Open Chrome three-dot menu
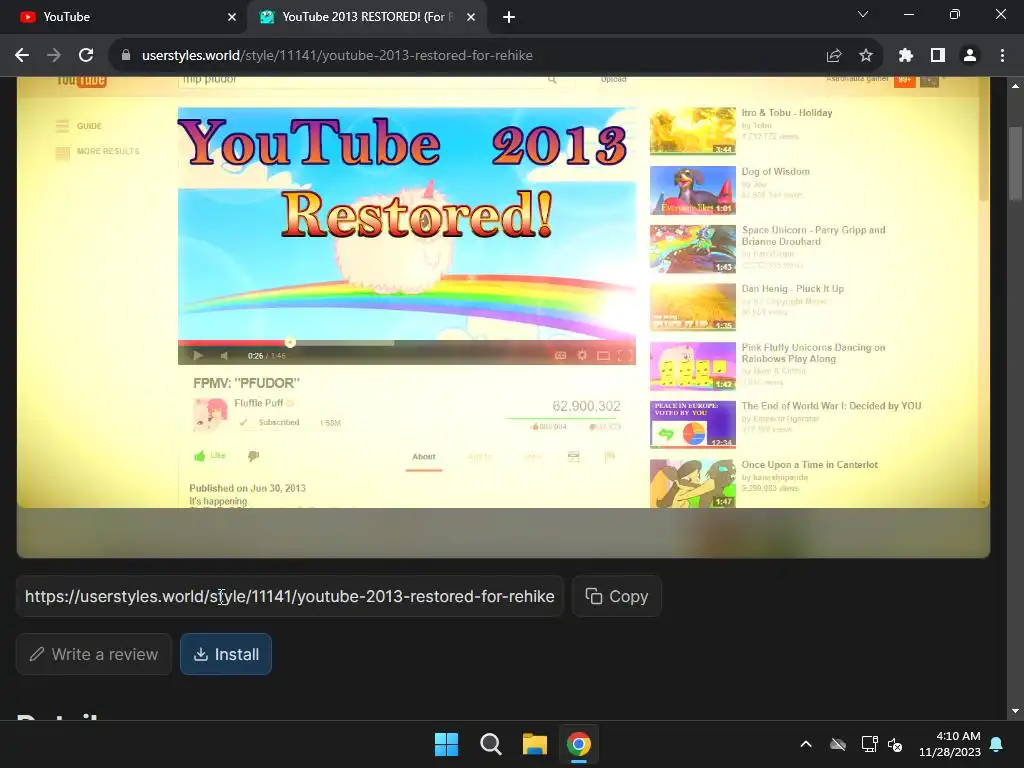 click(x=1002, y=56)
